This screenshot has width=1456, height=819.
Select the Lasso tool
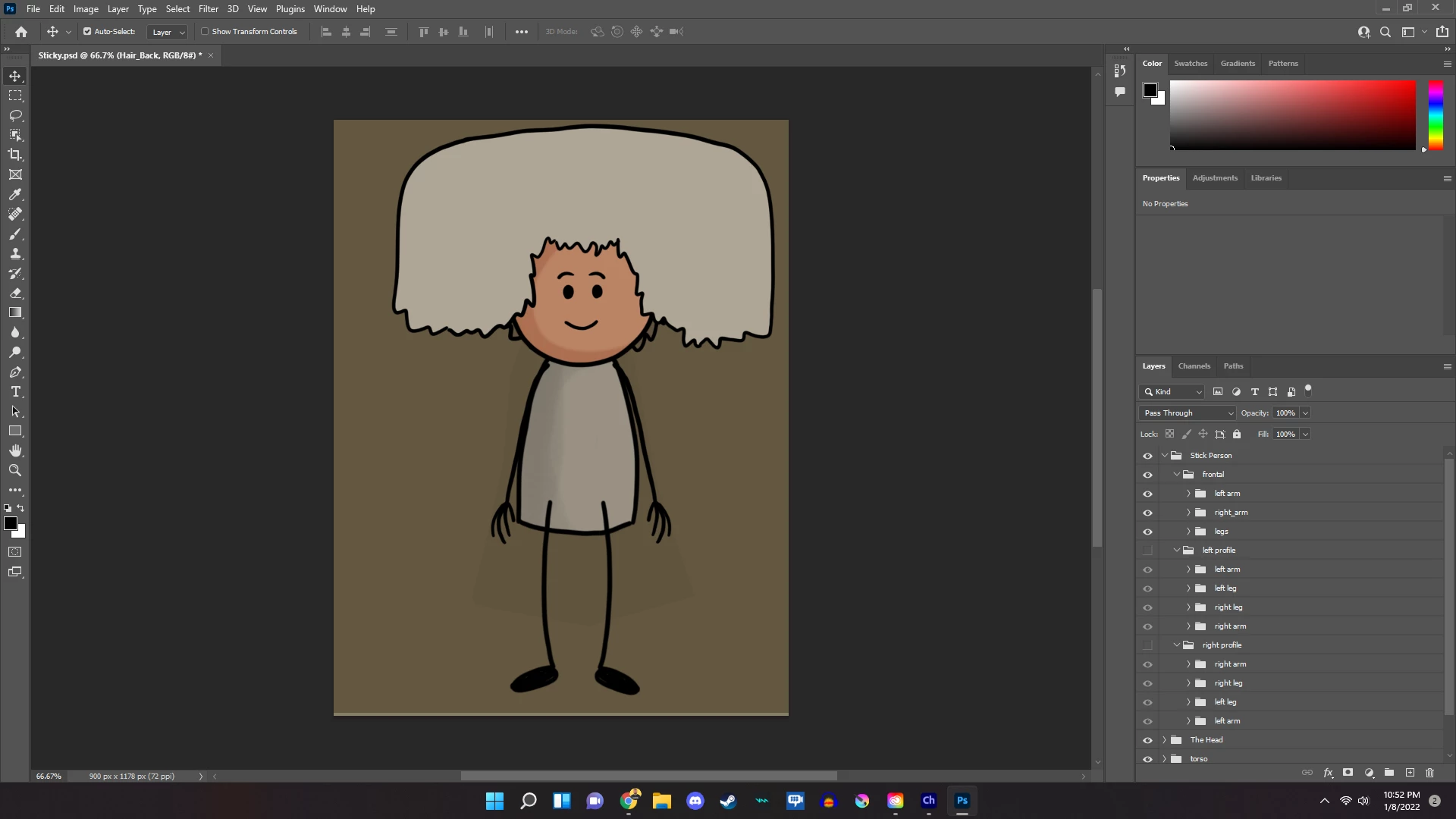click(15, 115)
